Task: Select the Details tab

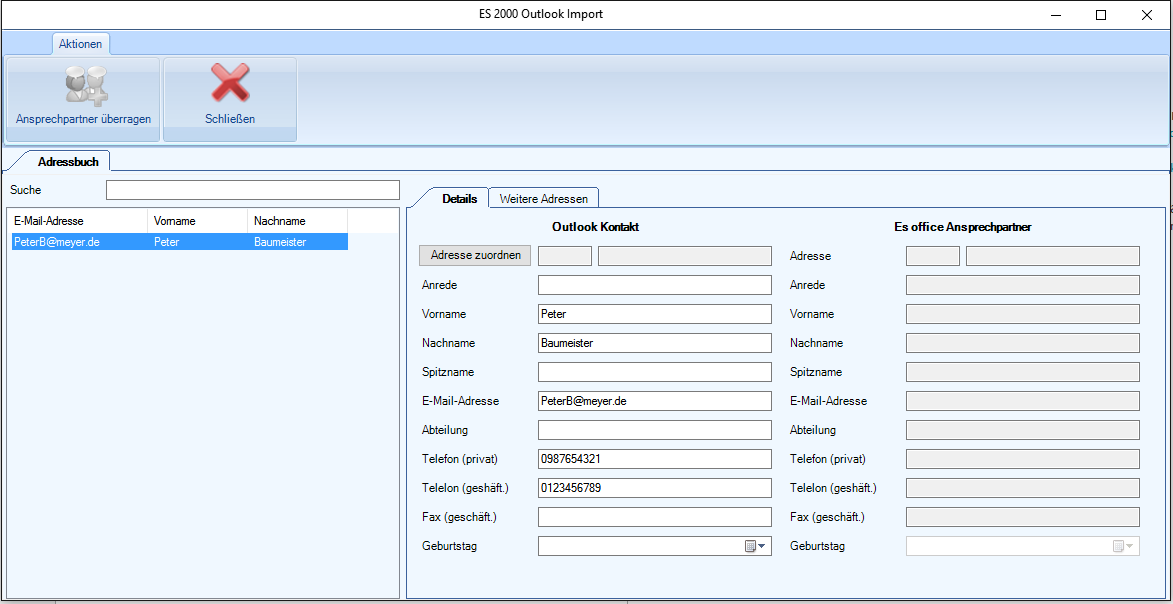Action: [x=459, y=199]
